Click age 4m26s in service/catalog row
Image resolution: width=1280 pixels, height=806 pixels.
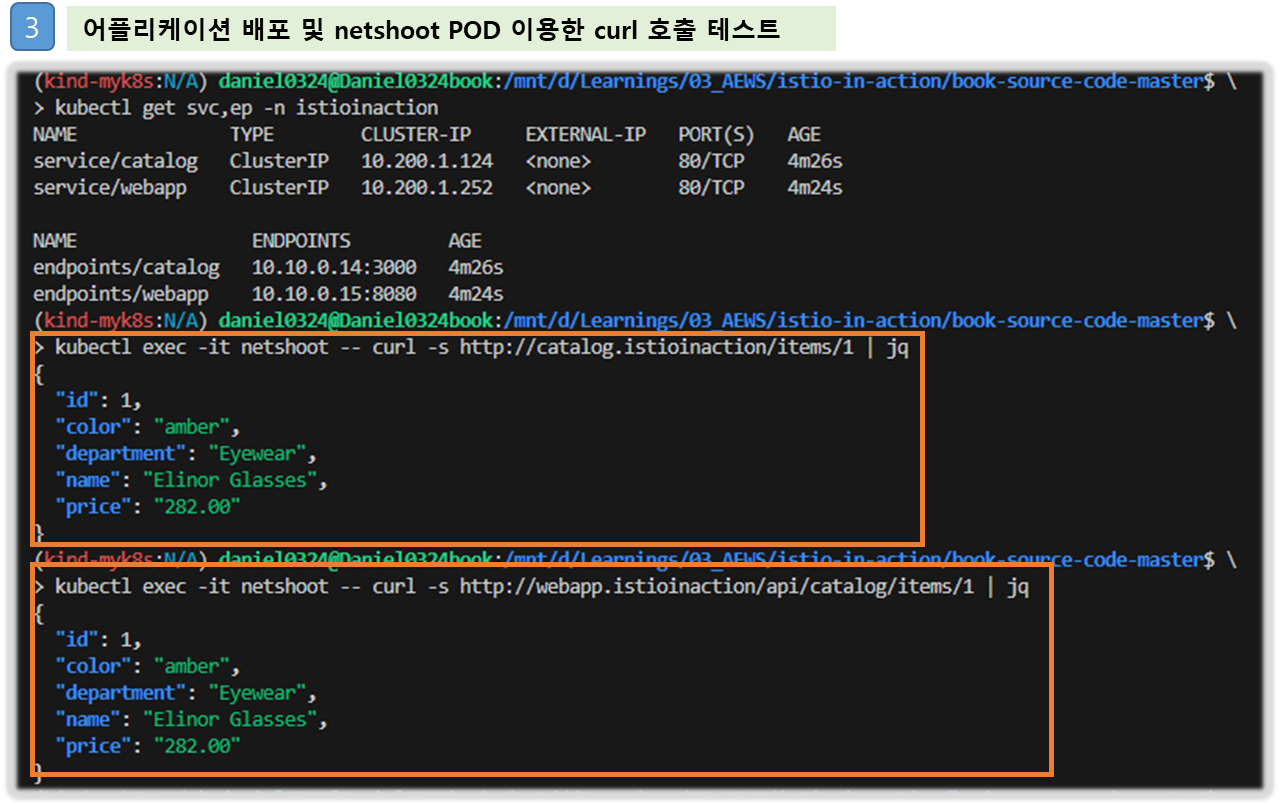coord(815,161)
